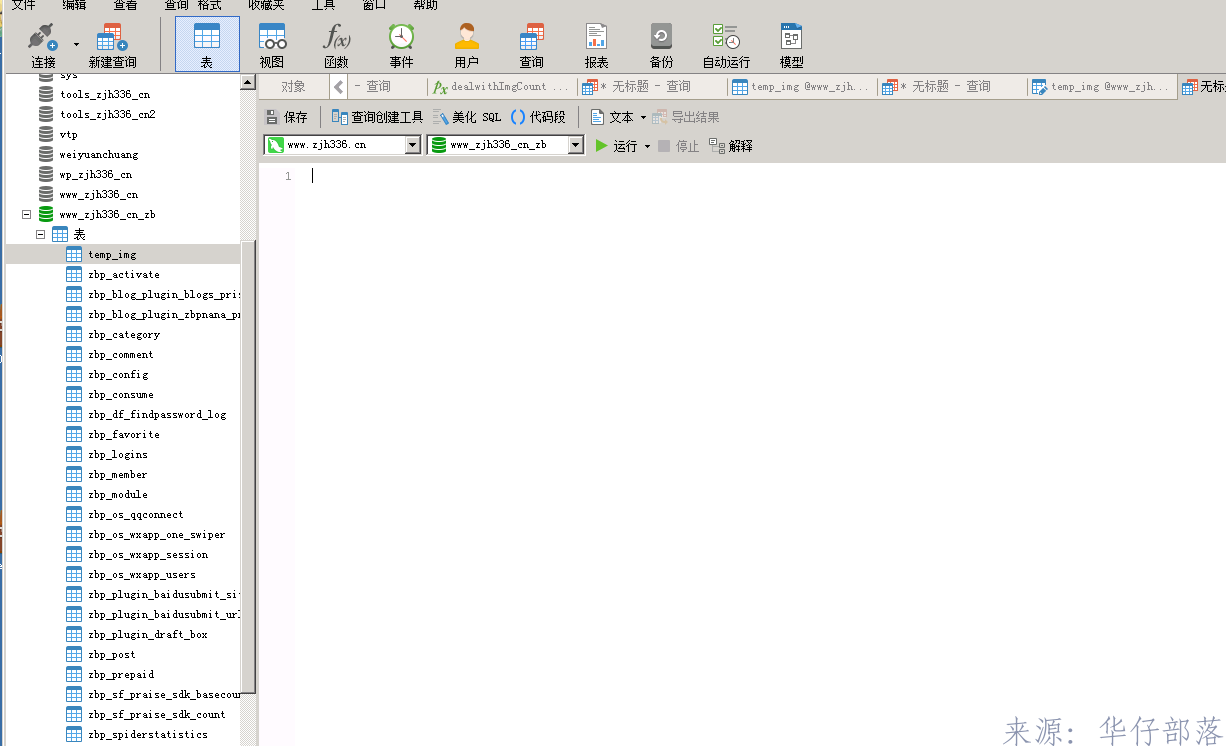Open the Function (函数) toolbar icon
The image size is (1226, 746).
click(x=336, y=44)
